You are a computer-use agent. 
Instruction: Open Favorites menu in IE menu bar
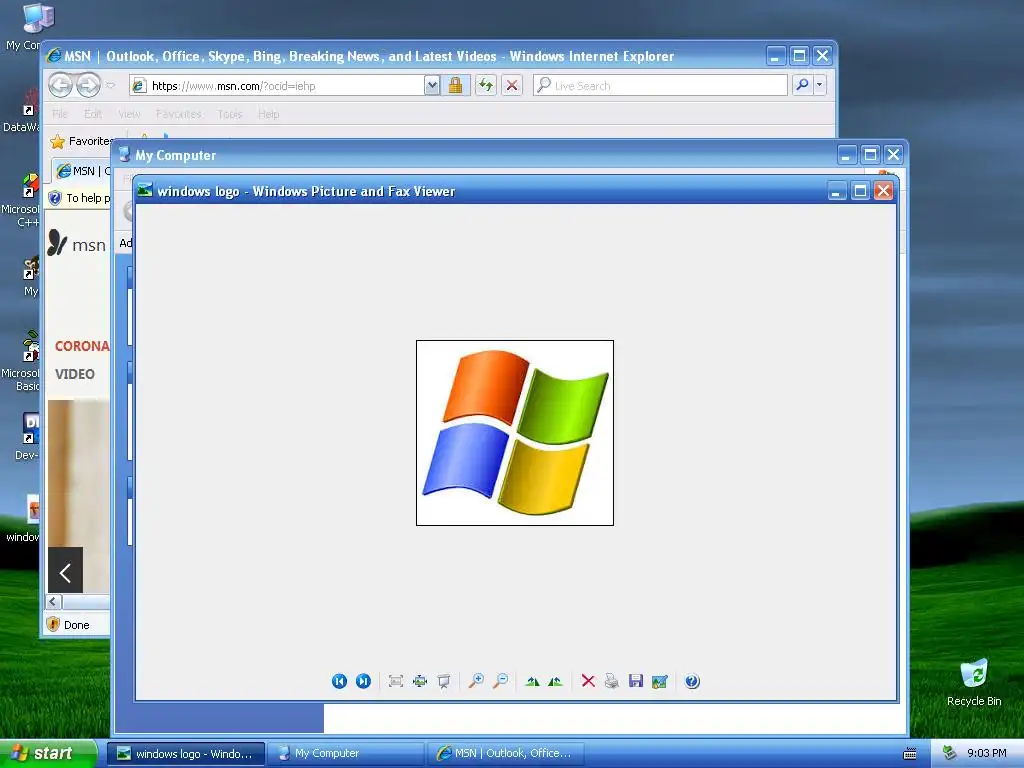tap(178, 114)
